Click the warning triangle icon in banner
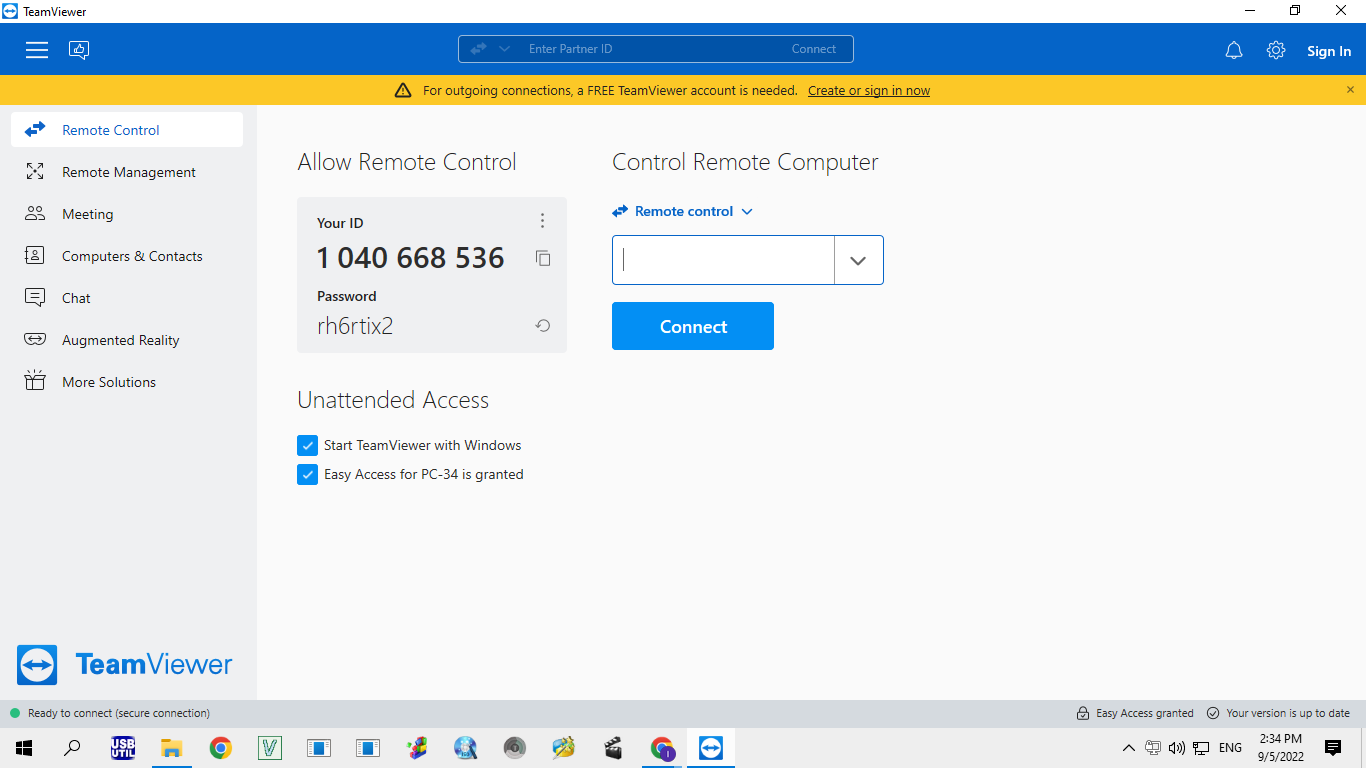 (403, 90)
